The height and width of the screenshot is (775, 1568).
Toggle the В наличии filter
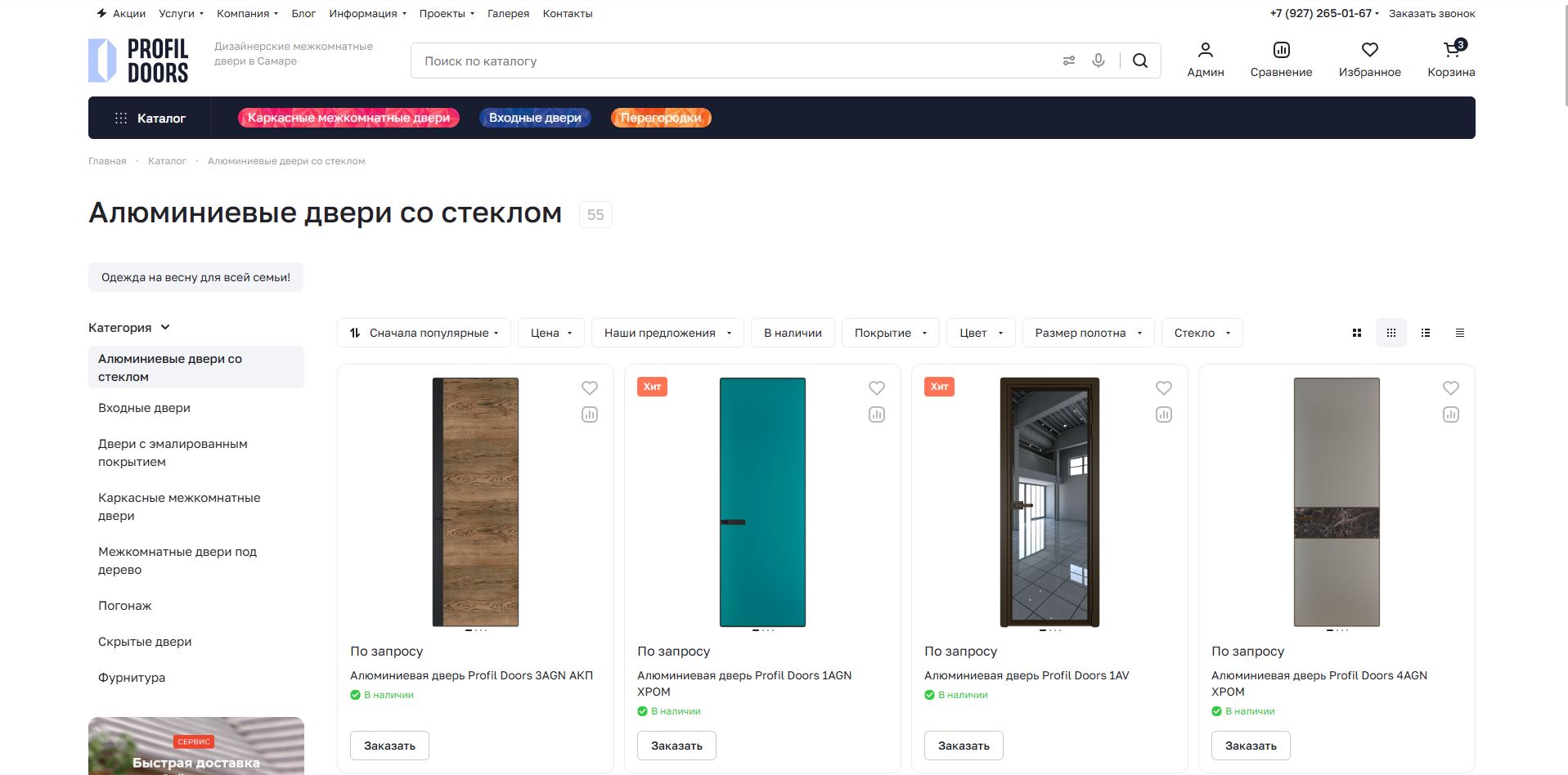[x=793, y=333]
